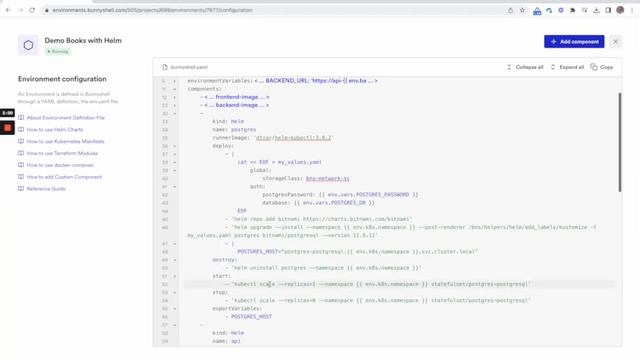Open the browser profile avatar
The image size is (640, 360).
[x=620, y=10]
